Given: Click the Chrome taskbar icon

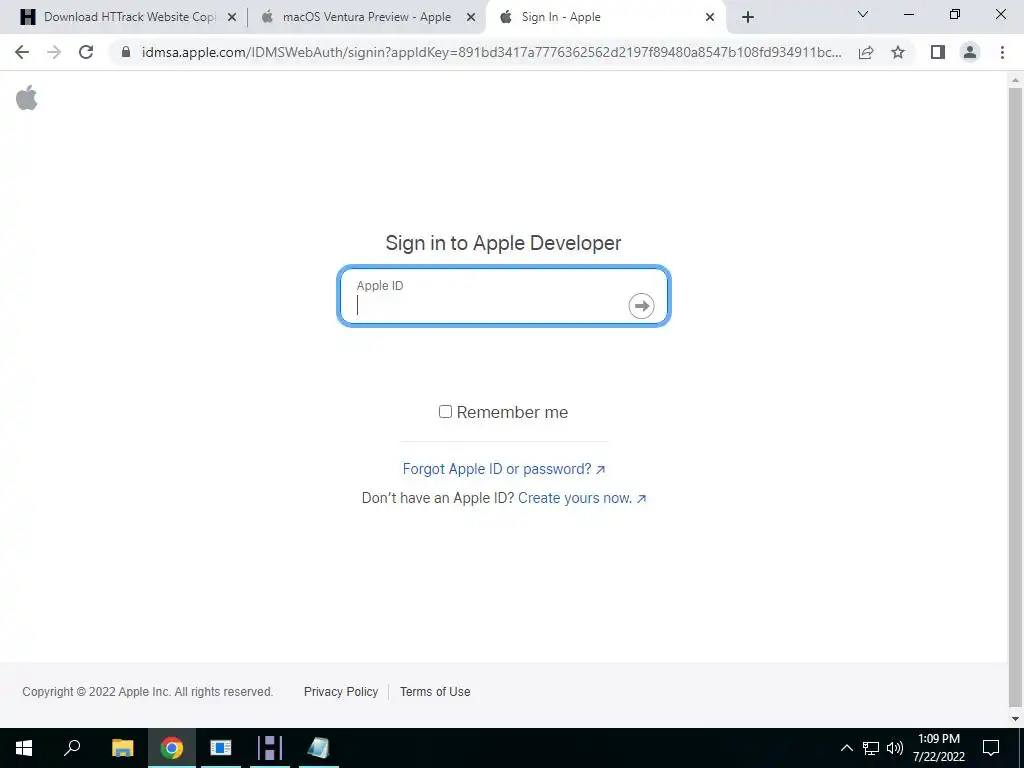Looking at the screenshot, I should [172, 748].
